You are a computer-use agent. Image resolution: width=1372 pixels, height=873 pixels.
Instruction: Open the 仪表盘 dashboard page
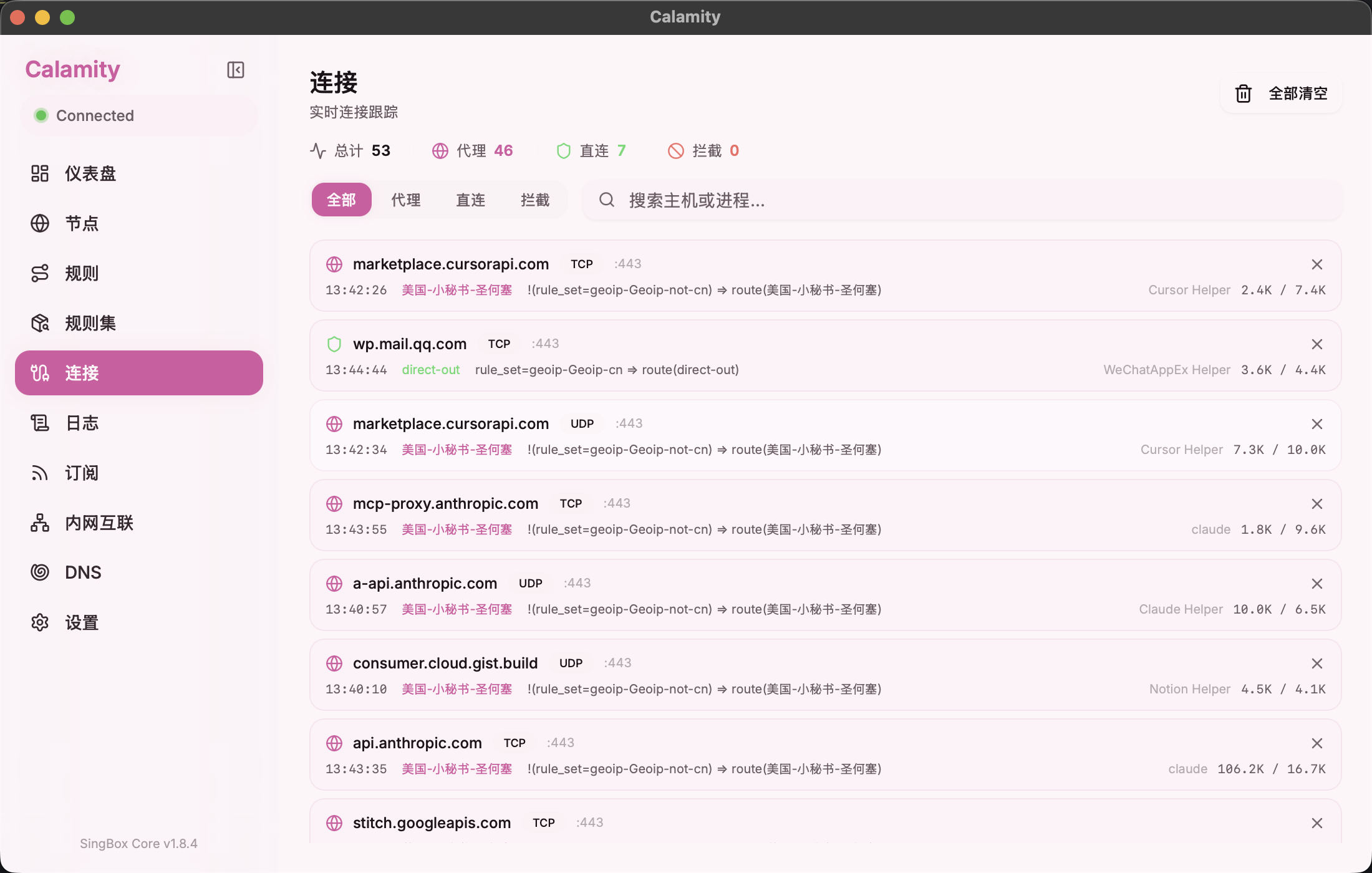coord(90,173)
